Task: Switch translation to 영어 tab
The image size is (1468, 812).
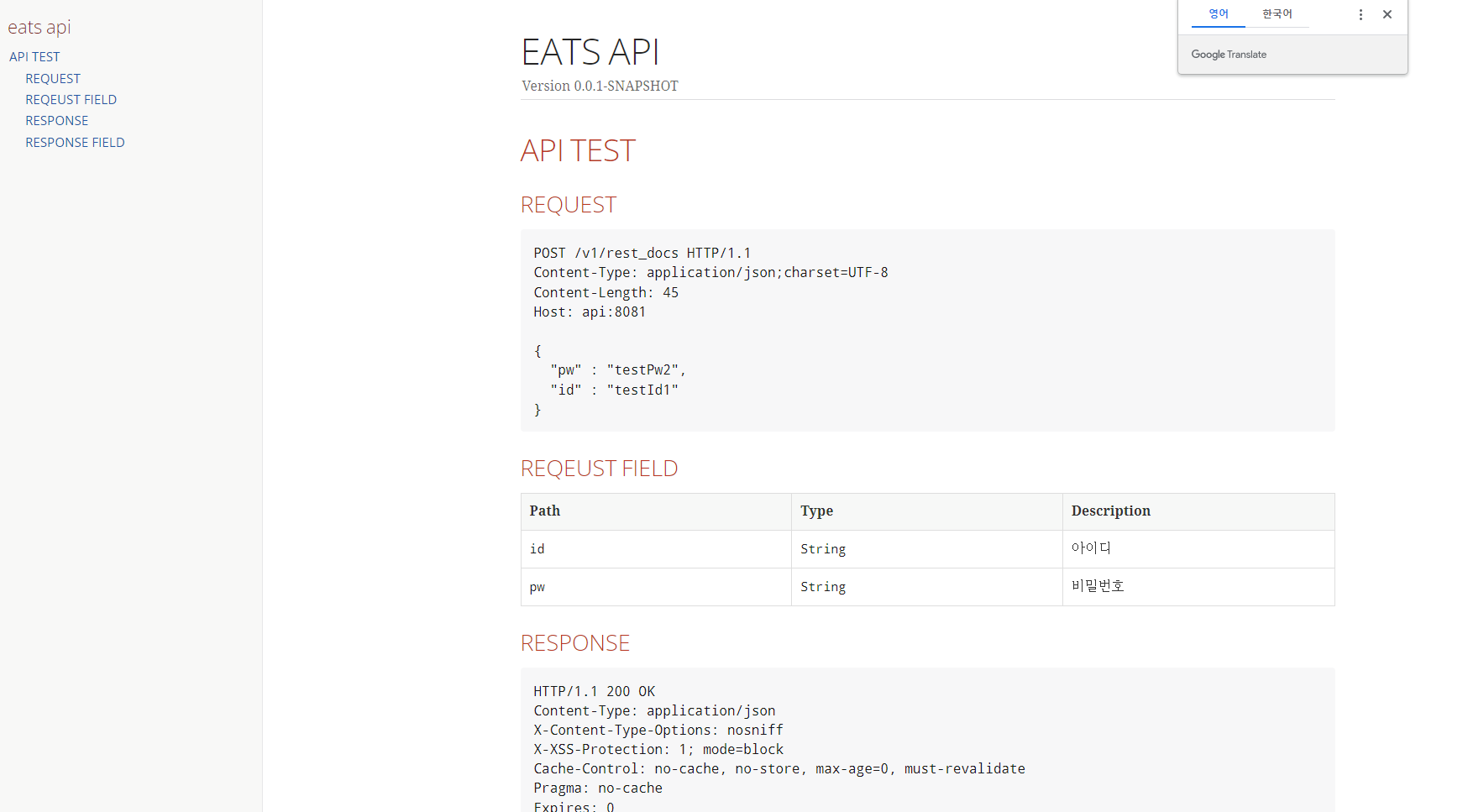Action: click(x=1218, y=14)
